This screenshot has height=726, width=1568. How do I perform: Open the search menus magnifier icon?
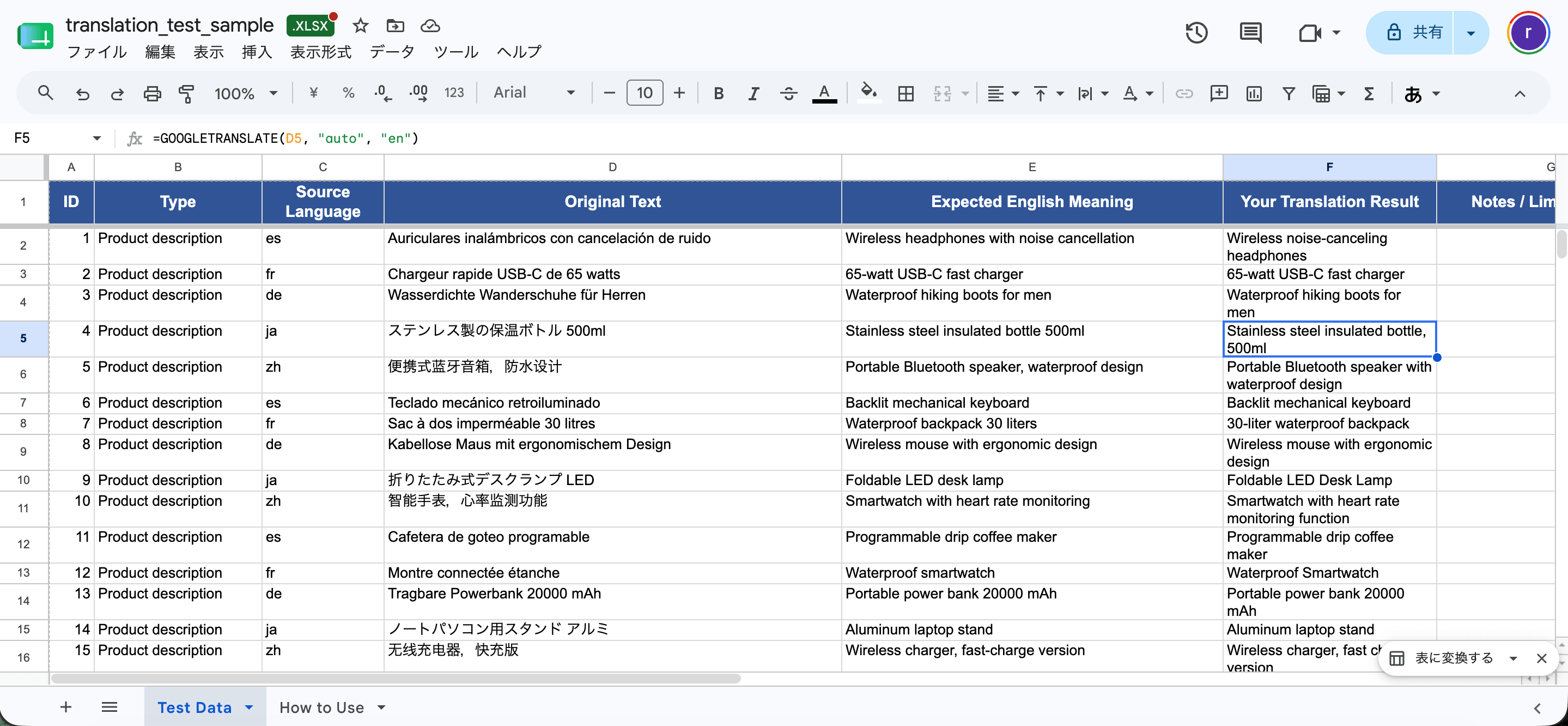46,93
